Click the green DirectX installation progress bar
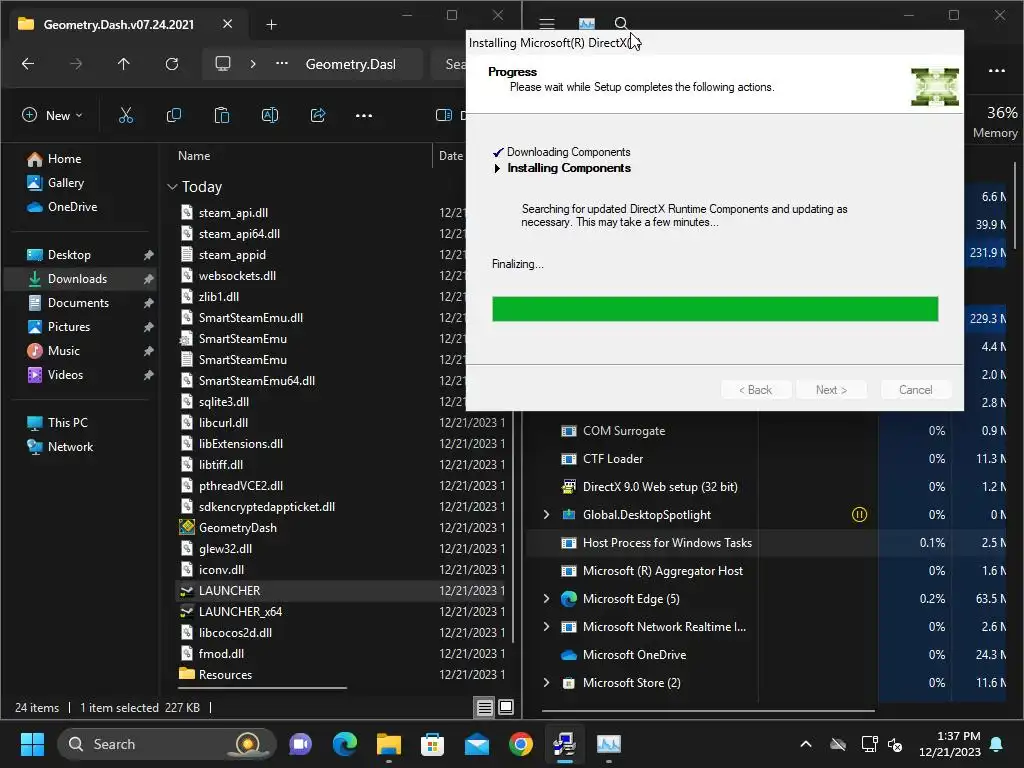This screenshot has height=768, width=1024. (715, 309)
